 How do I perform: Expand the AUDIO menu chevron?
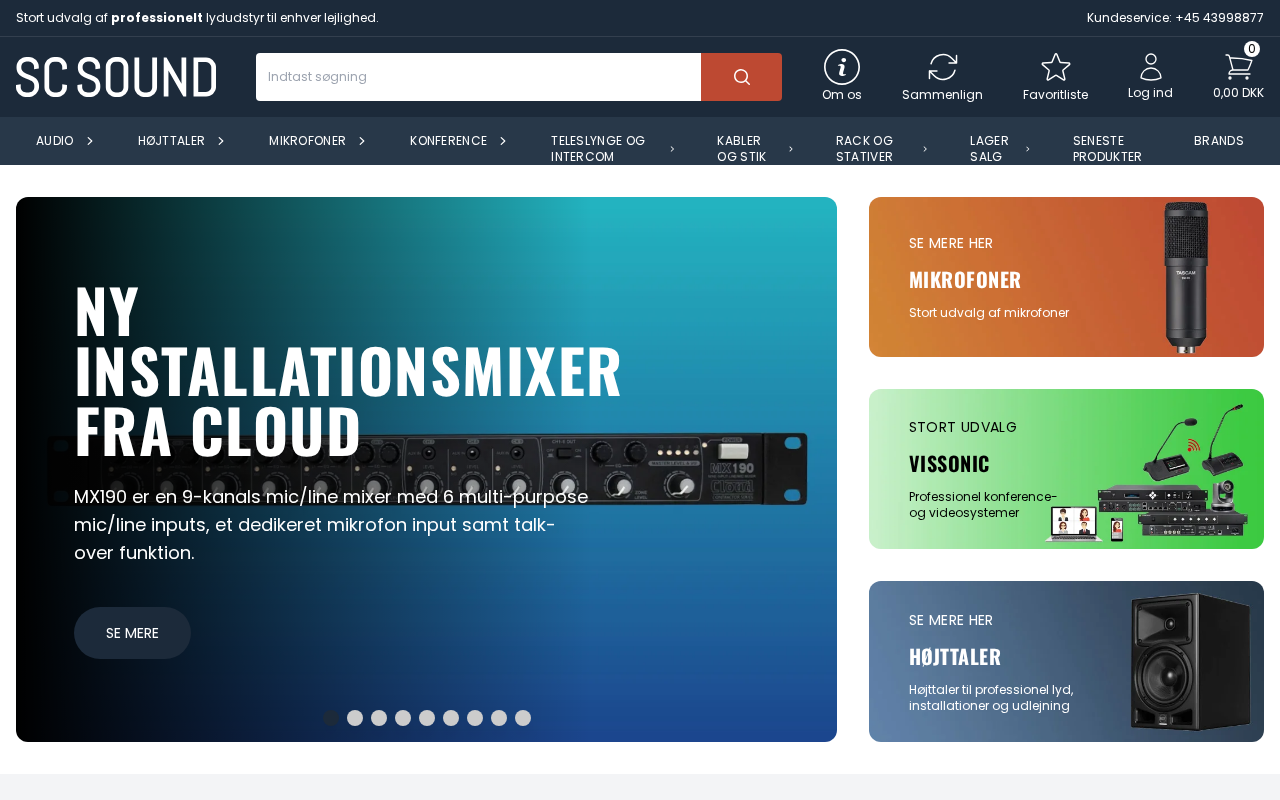[90, 141]
